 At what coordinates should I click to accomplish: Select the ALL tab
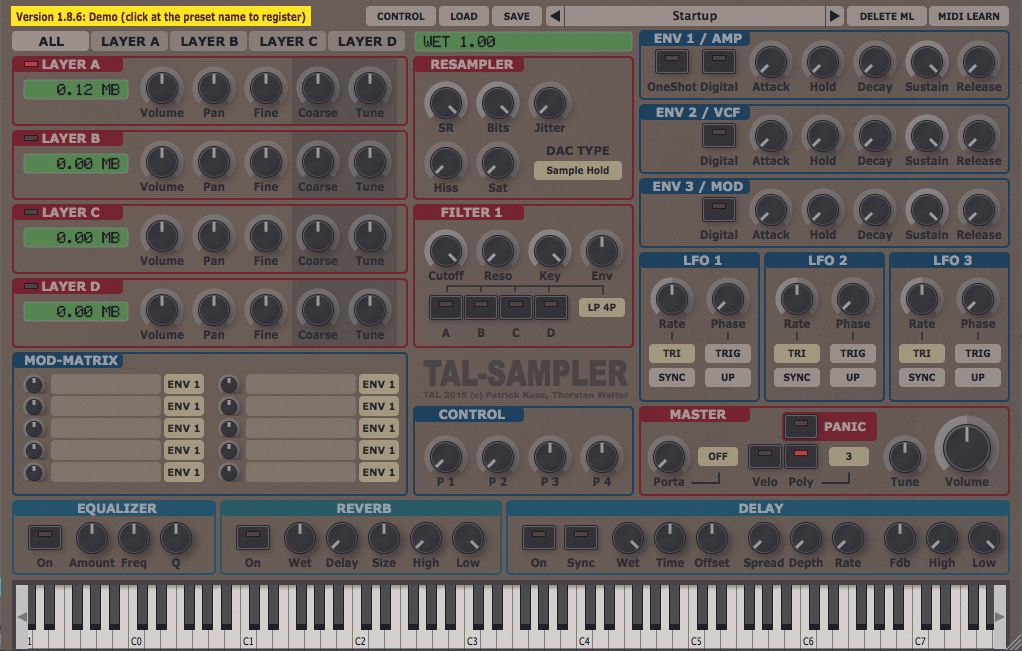[49, 41]
